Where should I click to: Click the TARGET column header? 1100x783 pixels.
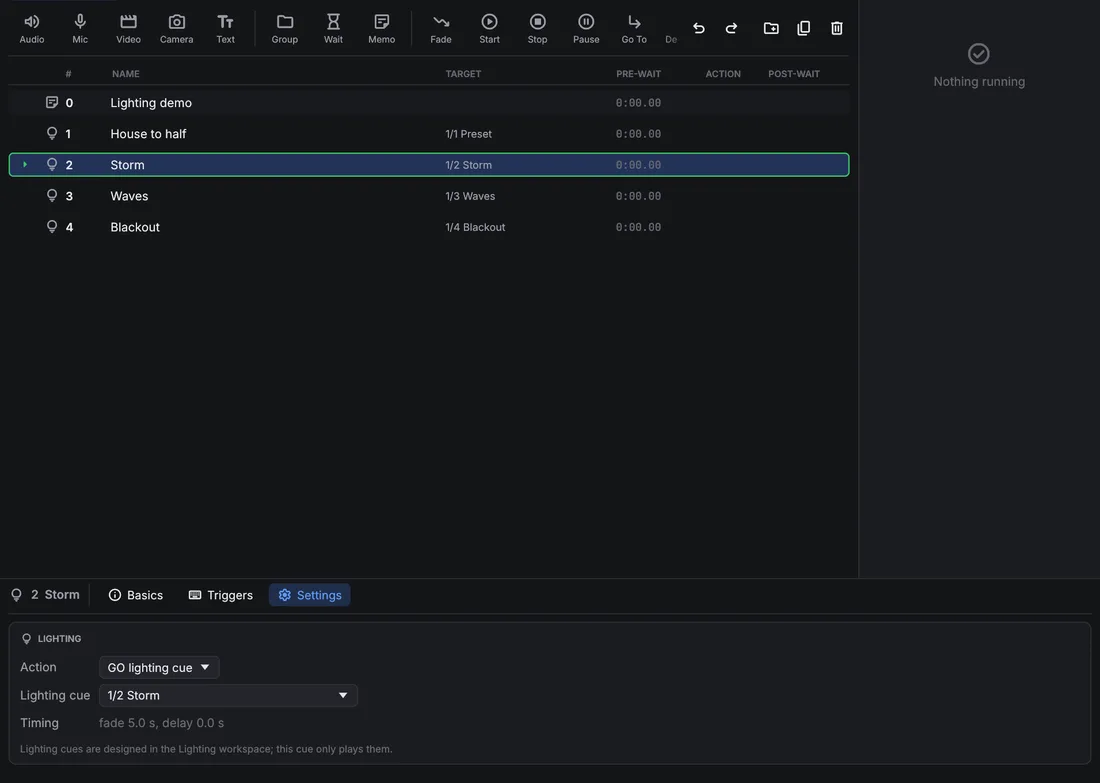click(x=463, y=74)
